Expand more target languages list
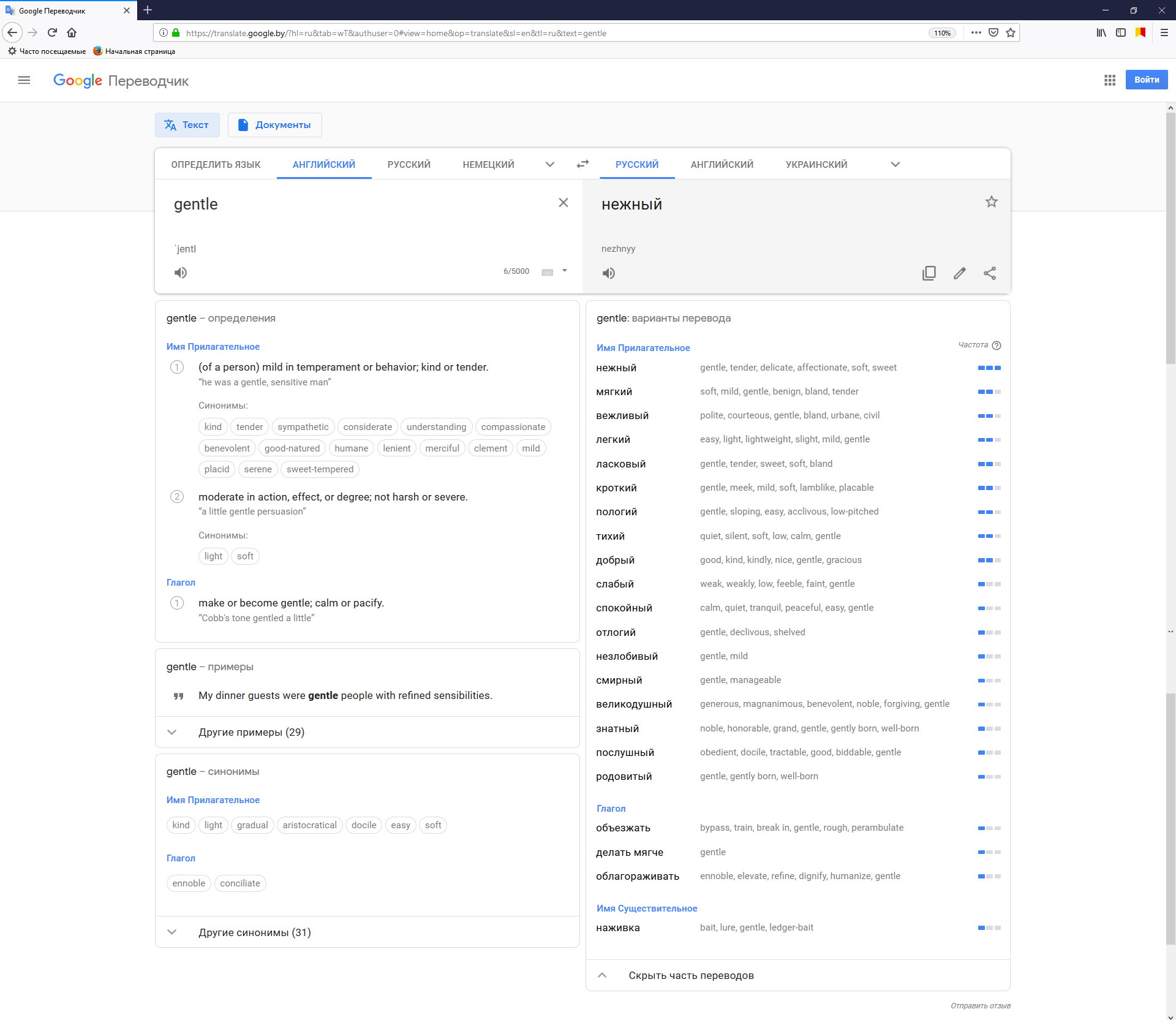This screenshot has width=1176, height=1020. pos(895,164)
